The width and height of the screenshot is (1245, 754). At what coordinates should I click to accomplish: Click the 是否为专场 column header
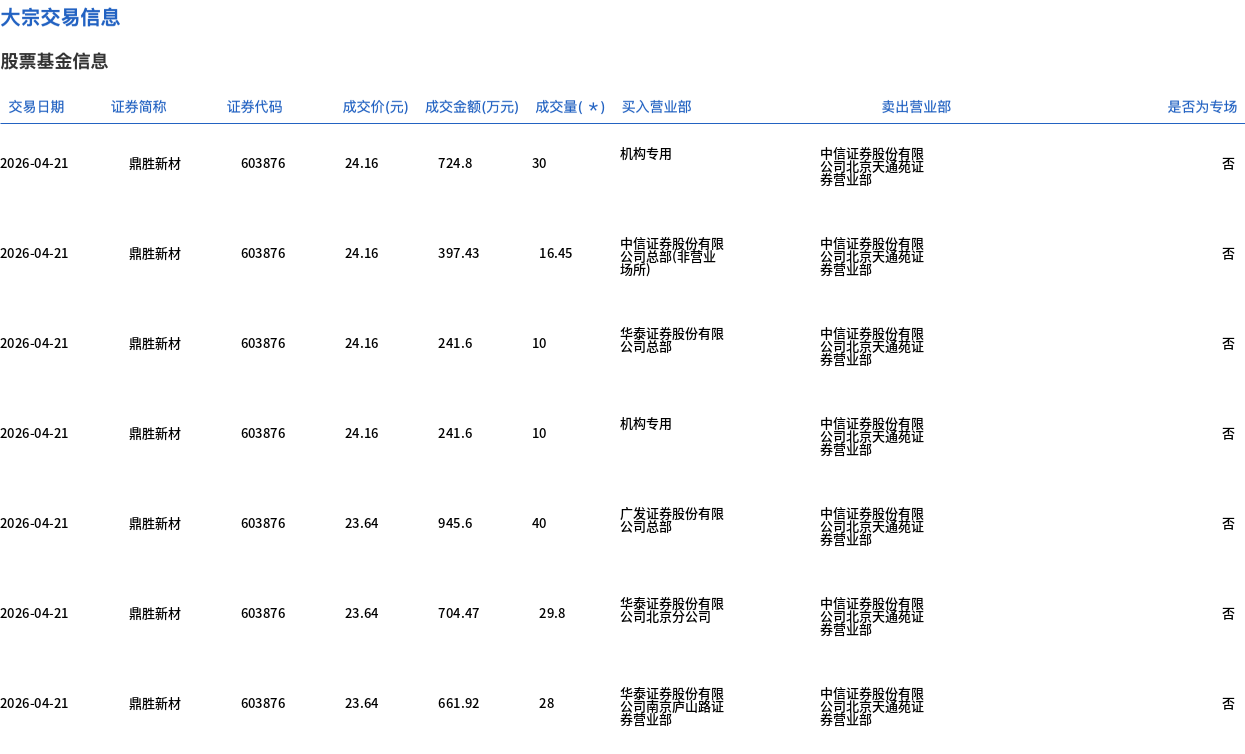[1202, 107]
